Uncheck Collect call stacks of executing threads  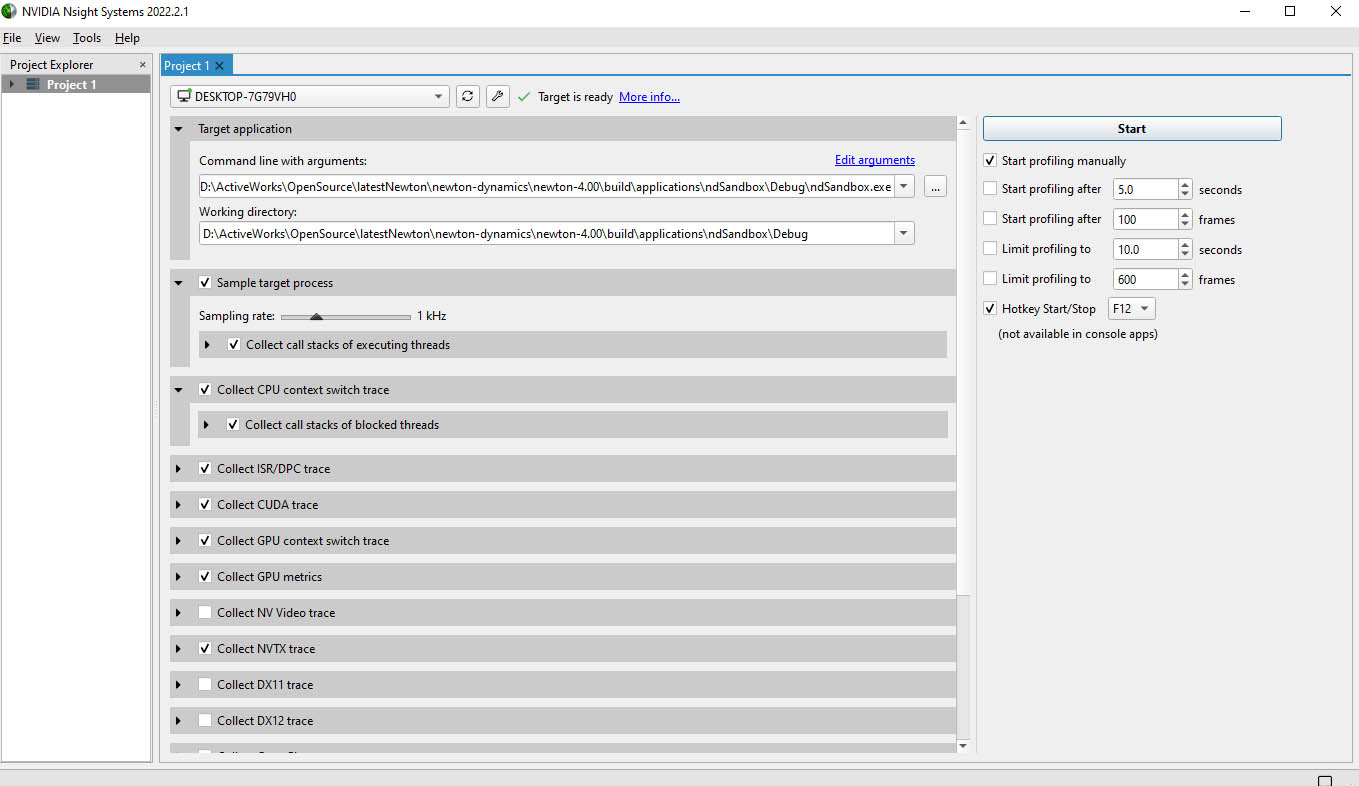click(x=234, y=345)
